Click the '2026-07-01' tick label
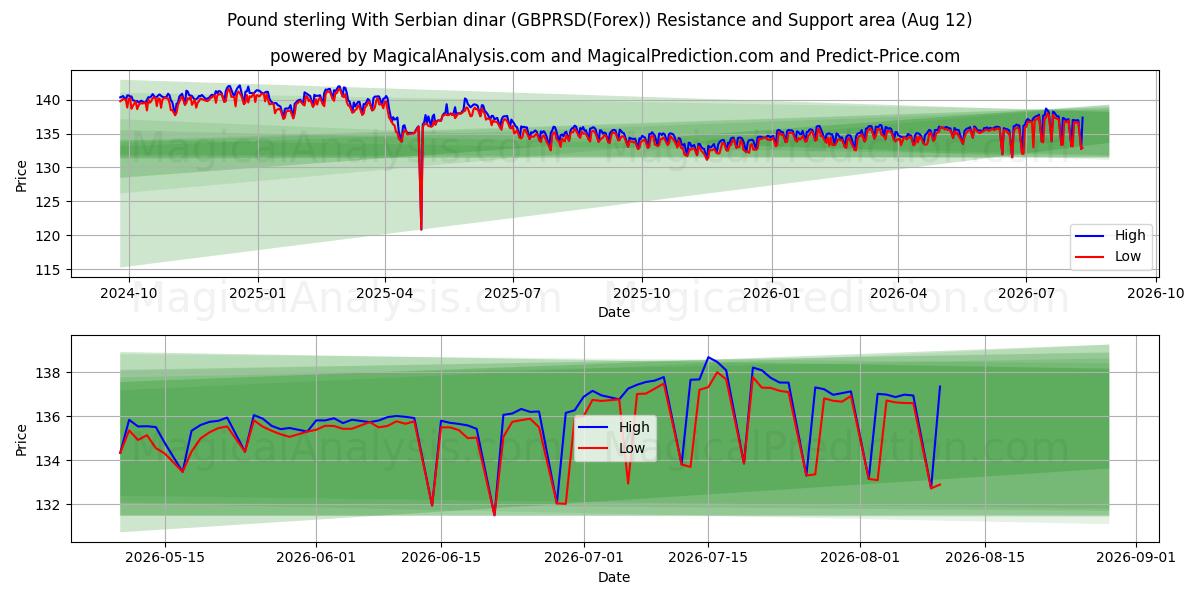1200x600 pixels. coord(584,558)
